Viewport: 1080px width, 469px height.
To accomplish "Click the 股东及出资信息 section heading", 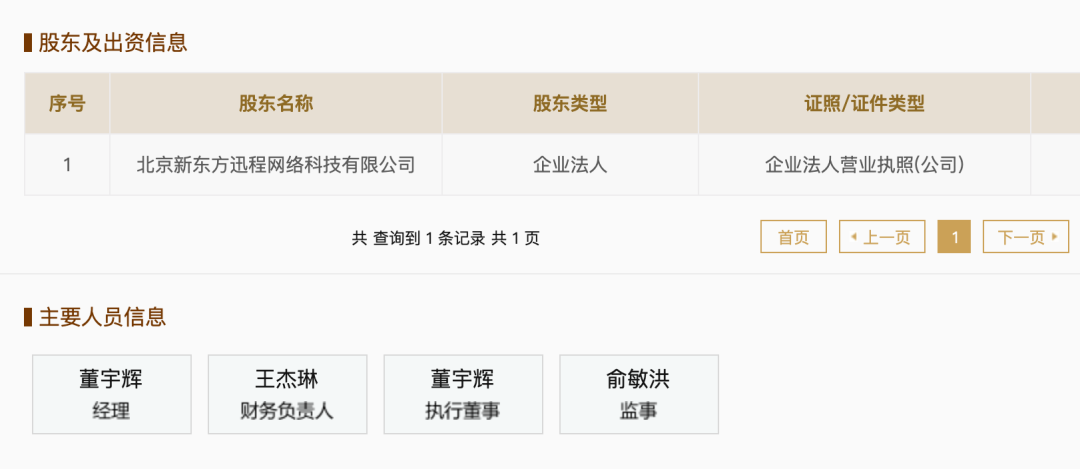I will click(x=112, y=43).
